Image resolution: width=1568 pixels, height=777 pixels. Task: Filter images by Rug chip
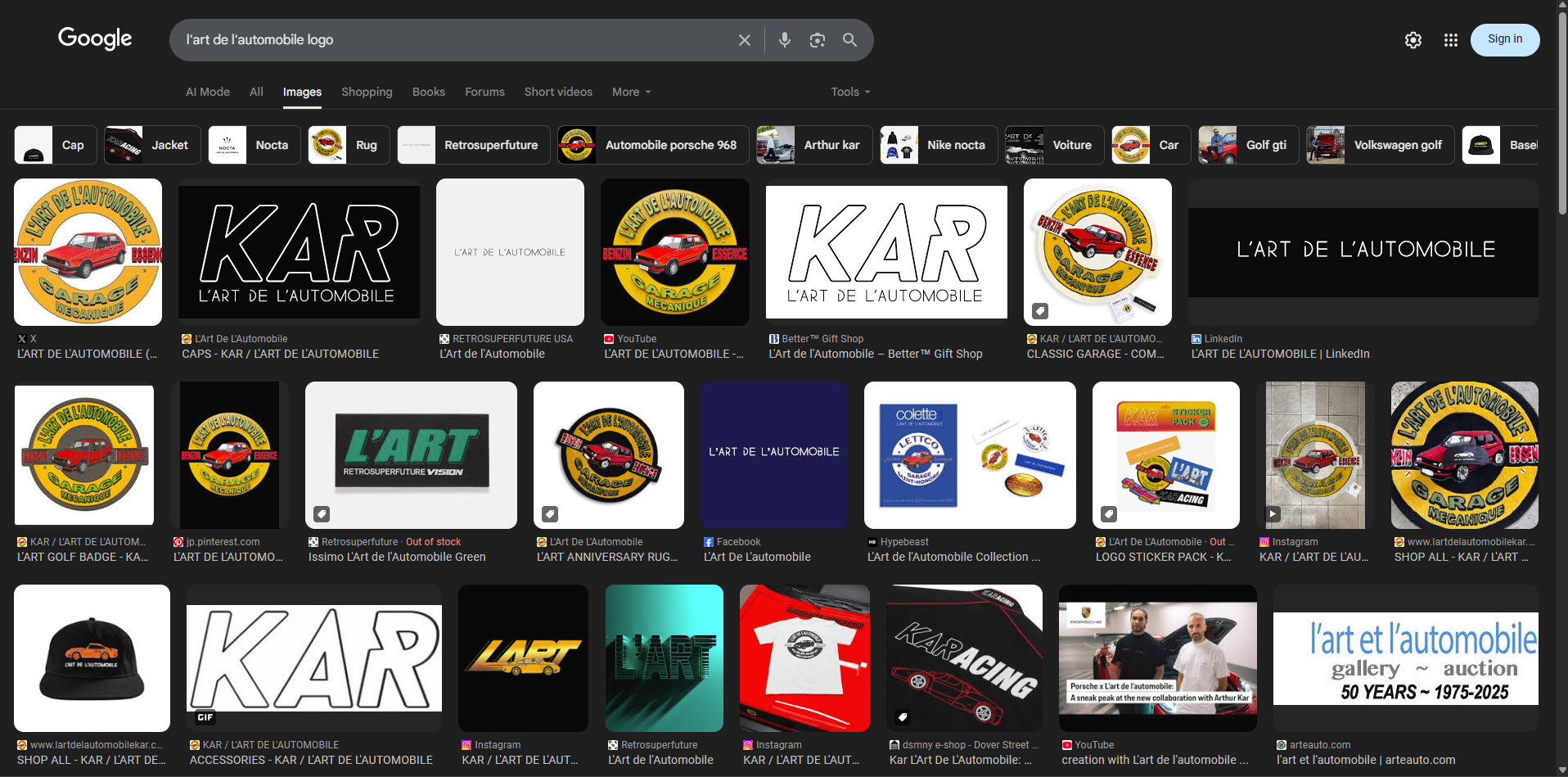click(349, 145)
